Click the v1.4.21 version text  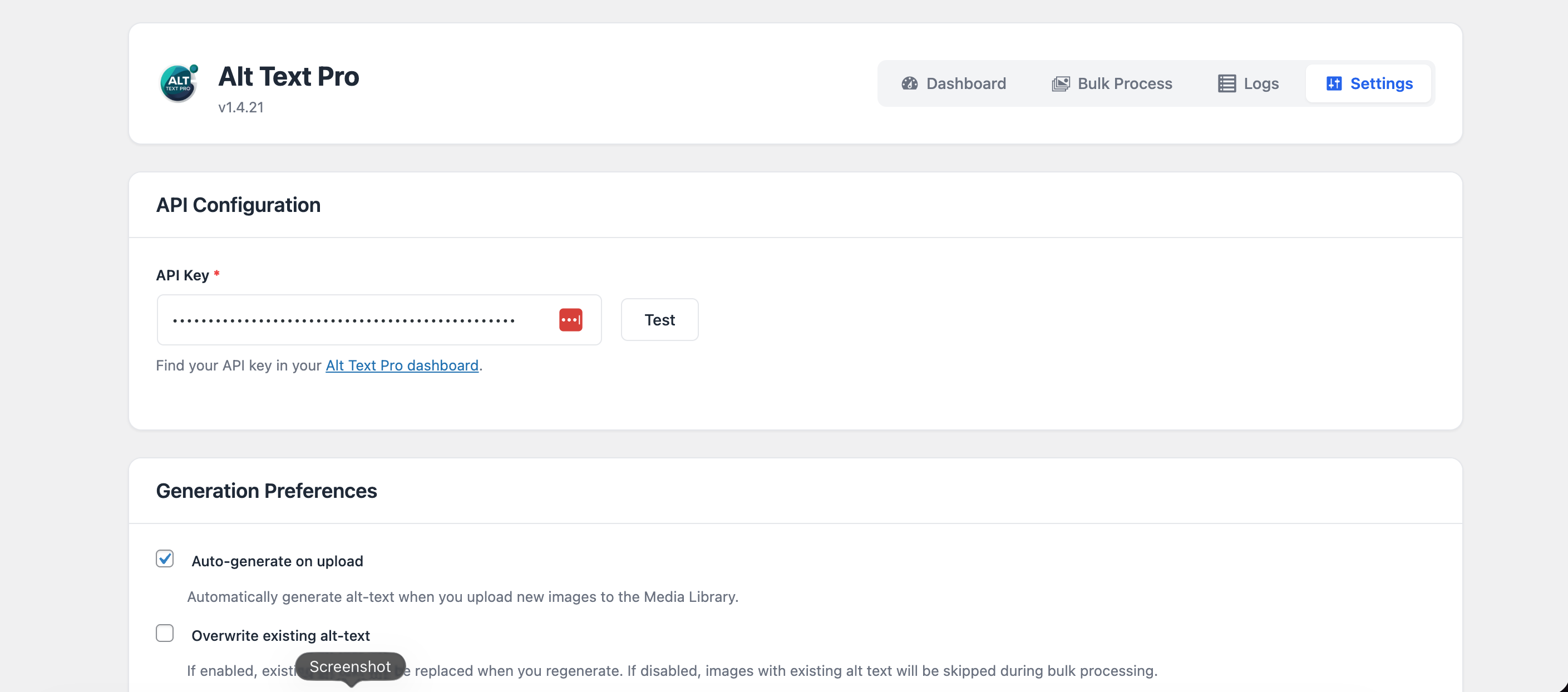241,107
